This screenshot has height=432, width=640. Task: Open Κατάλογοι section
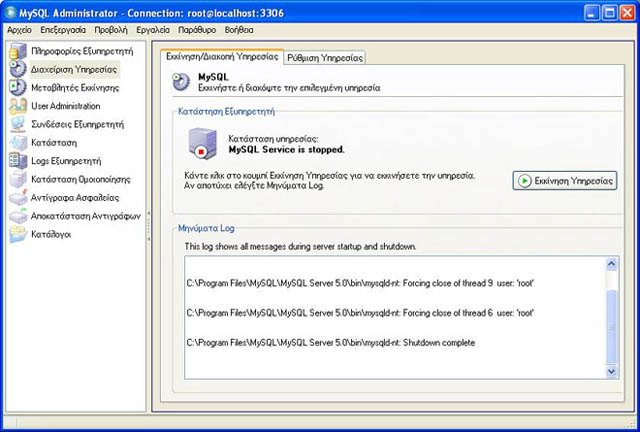(51, 234)
